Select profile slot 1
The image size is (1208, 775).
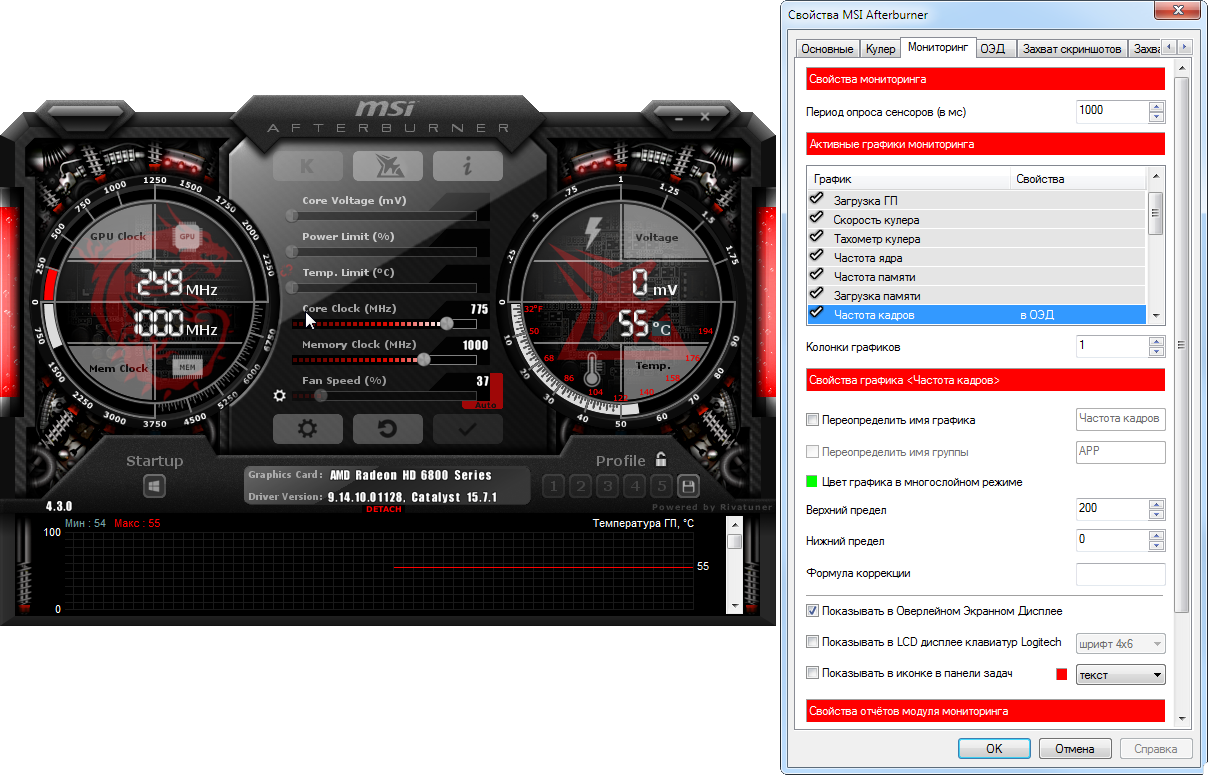pos(553,486)
